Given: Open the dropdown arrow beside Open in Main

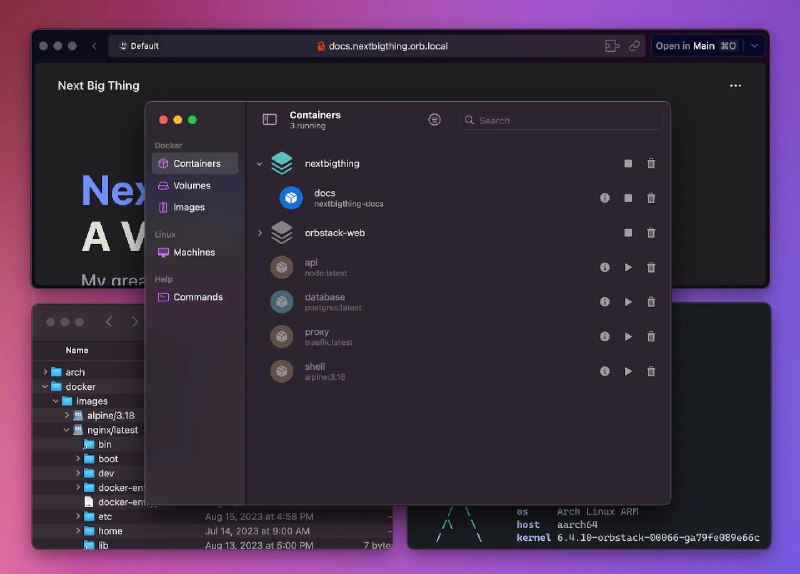Looking at the screenshot, I should (x=755, y=46).
